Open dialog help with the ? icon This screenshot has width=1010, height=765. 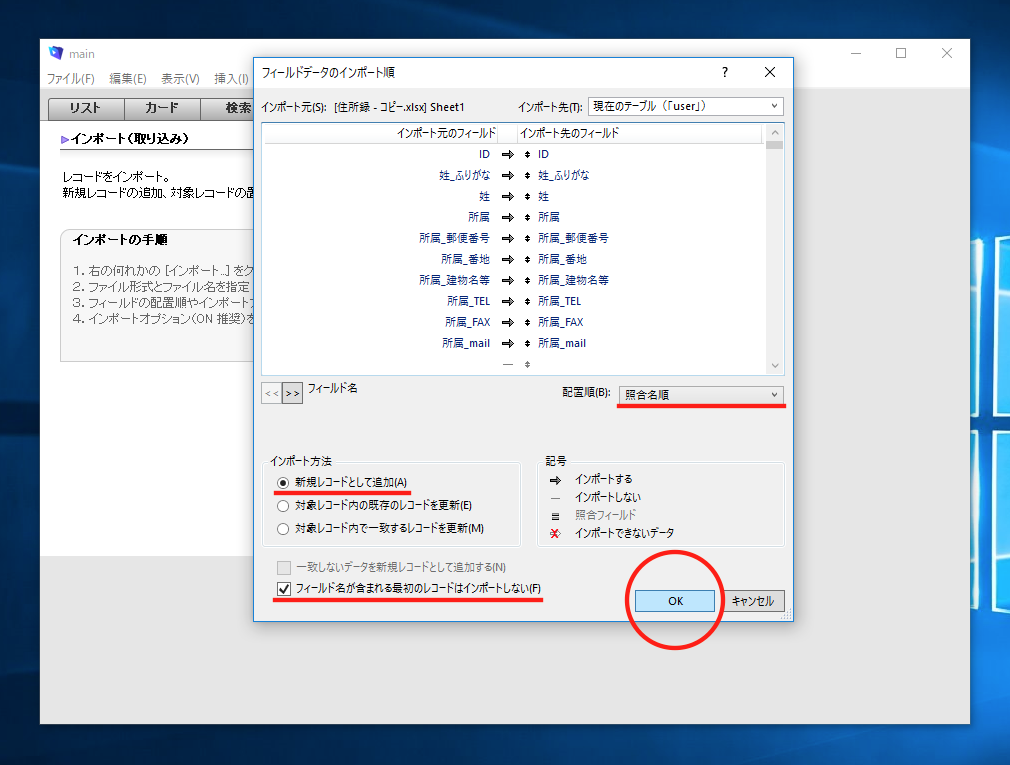725,72
